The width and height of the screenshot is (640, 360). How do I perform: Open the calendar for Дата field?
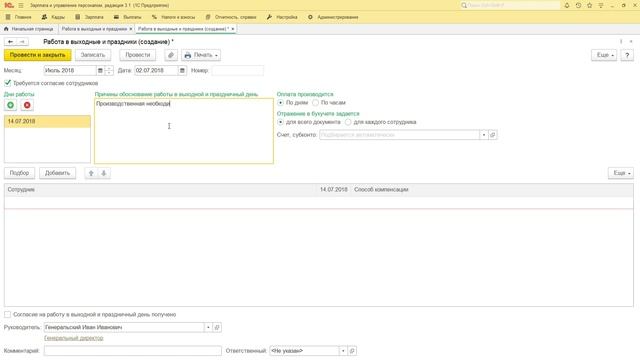pyautogui.click(x=182, y=71)
